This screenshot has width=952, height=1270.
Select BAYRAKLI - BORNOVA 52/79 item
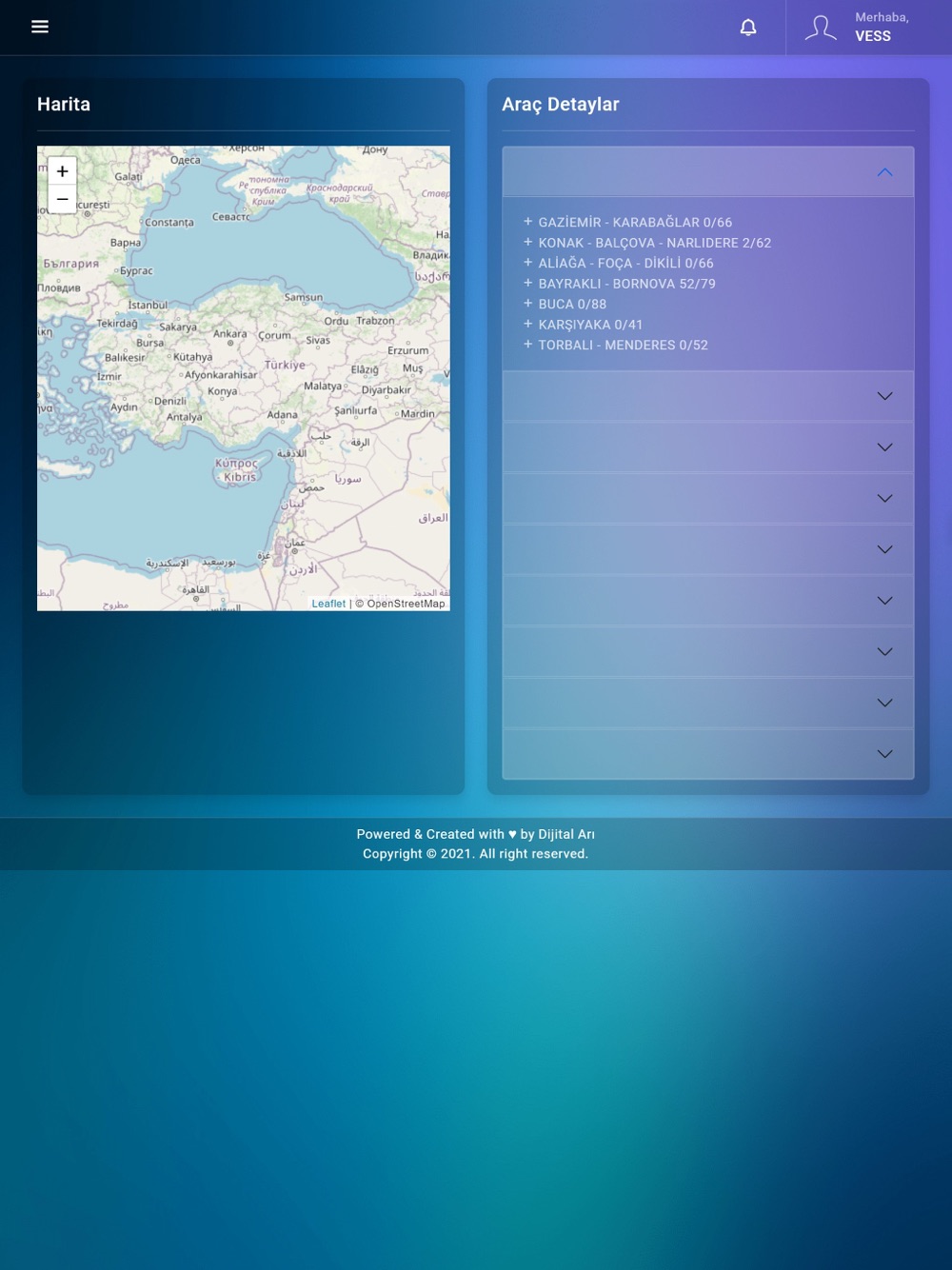[626, 284]
